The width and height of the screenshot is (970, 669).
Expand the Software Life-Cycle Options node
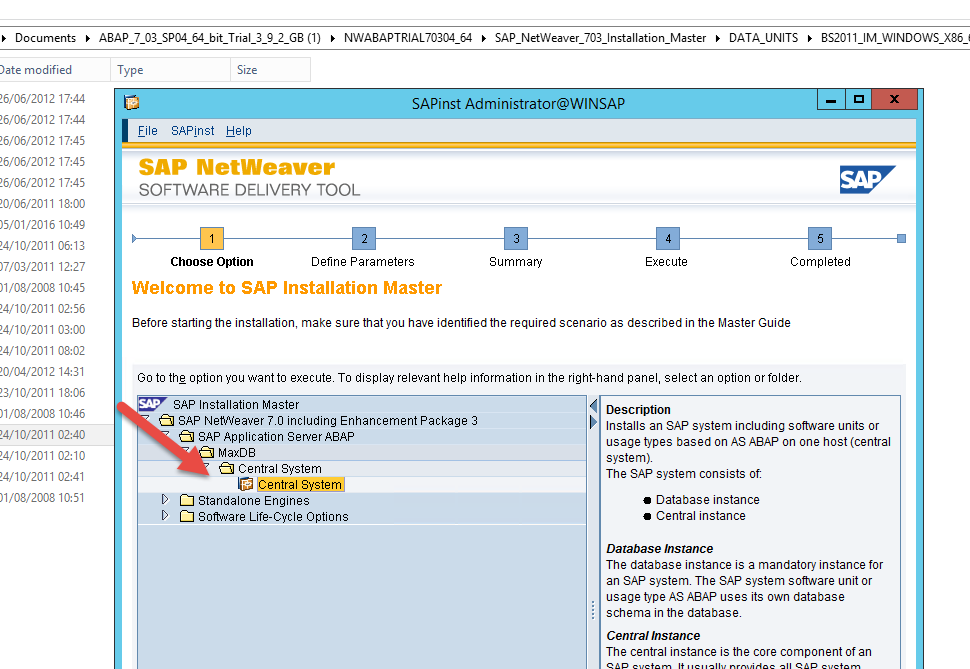(x=166, y=516)
